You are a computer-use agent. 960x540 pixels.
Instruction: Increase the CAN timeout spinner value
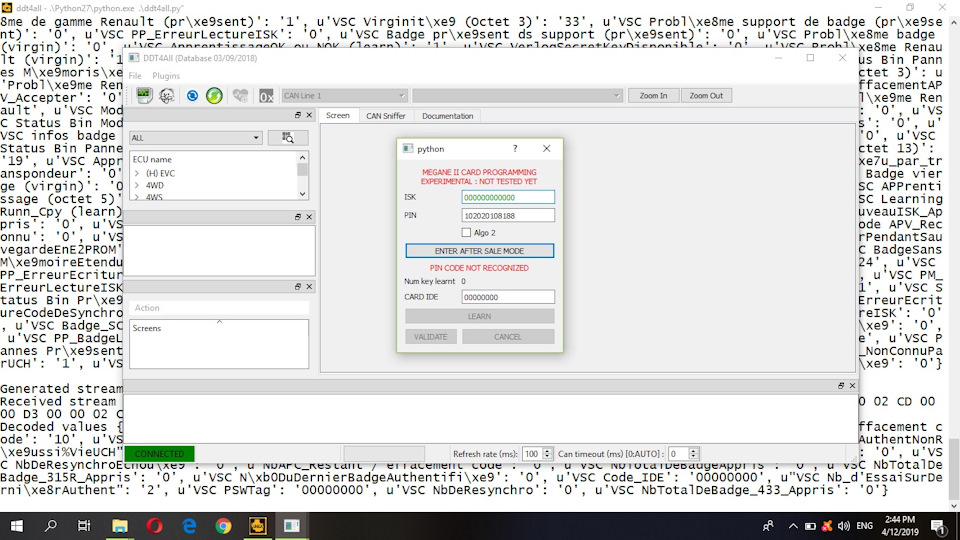click(694, 451)
